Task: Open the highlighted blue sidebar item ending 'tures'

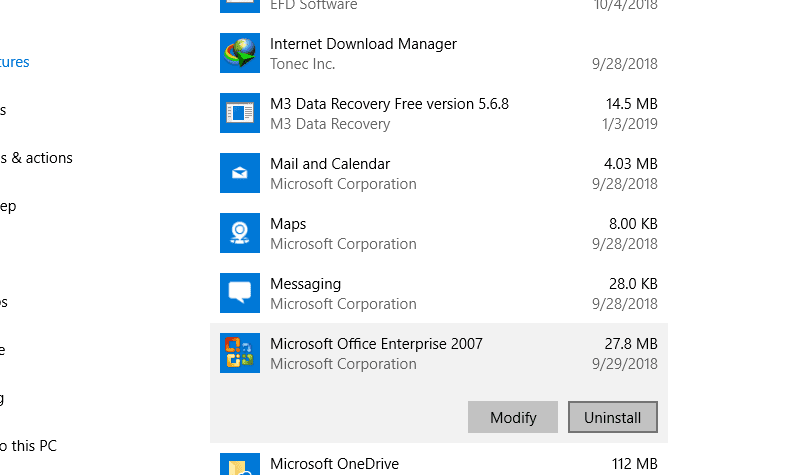Action: click(14, 62)
